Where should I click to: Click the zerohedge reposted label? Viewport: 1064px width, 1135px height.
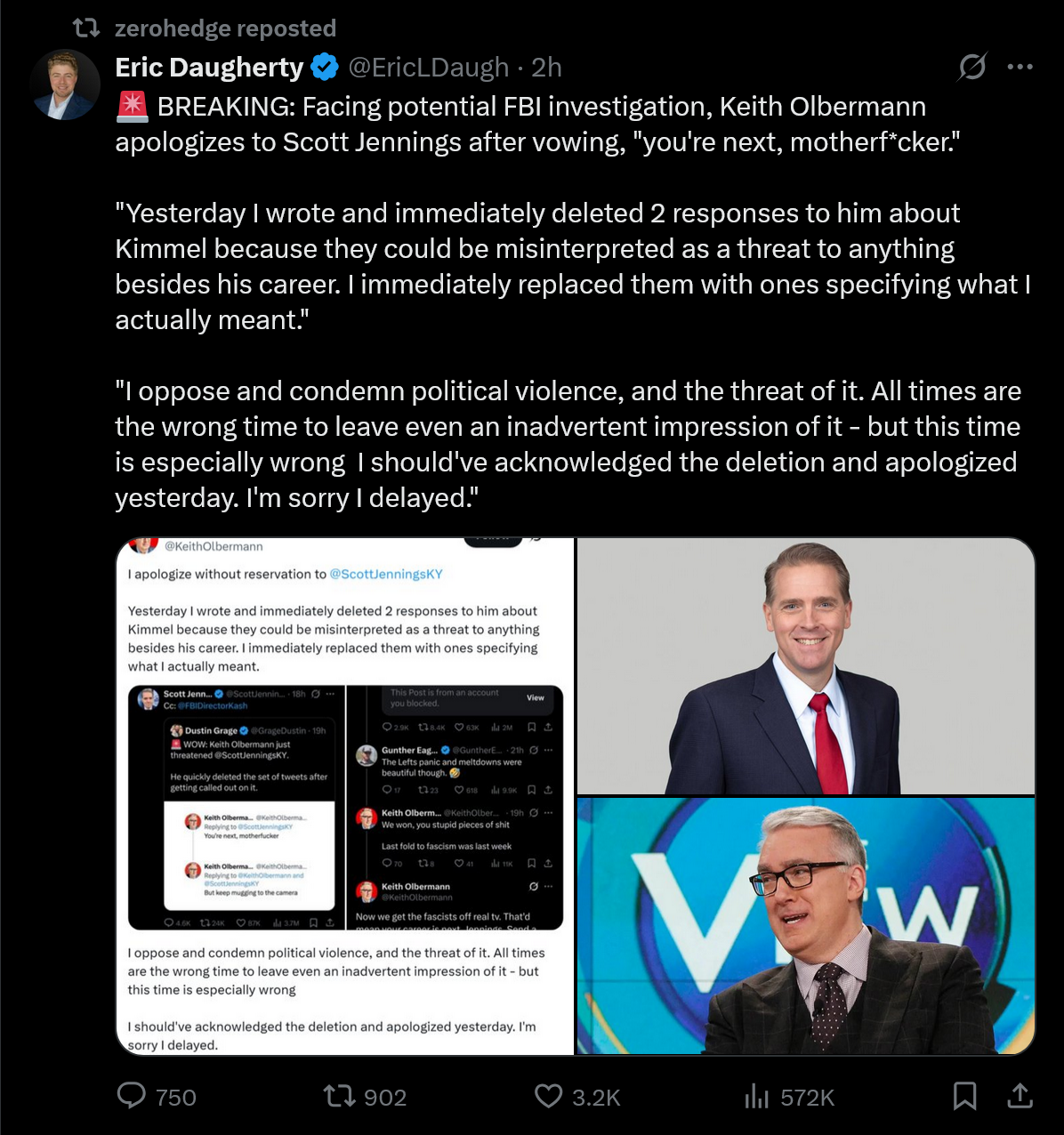(x=225, y=28)
